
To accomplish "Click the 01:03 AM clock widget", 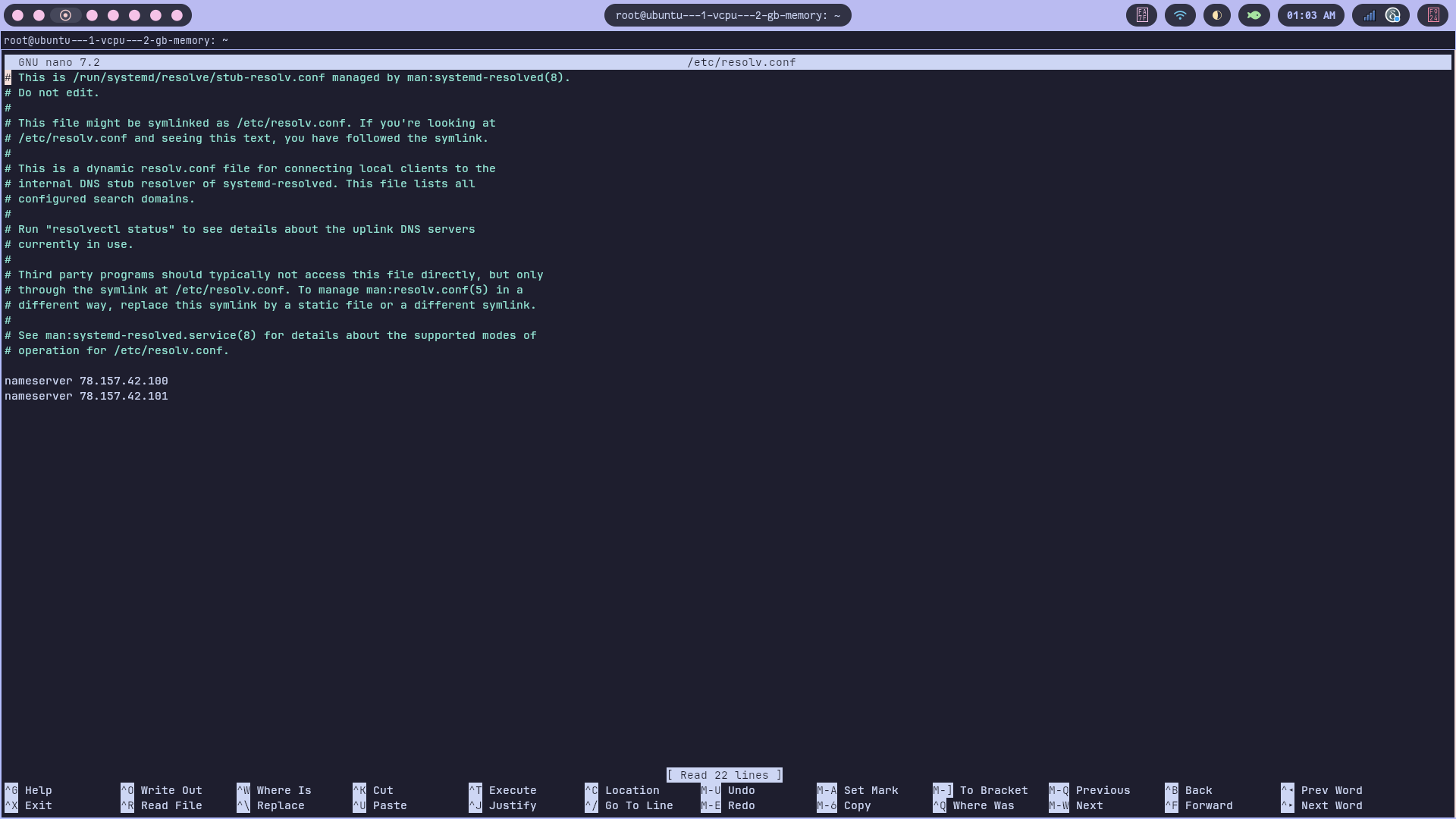I will coord(1311,15).
